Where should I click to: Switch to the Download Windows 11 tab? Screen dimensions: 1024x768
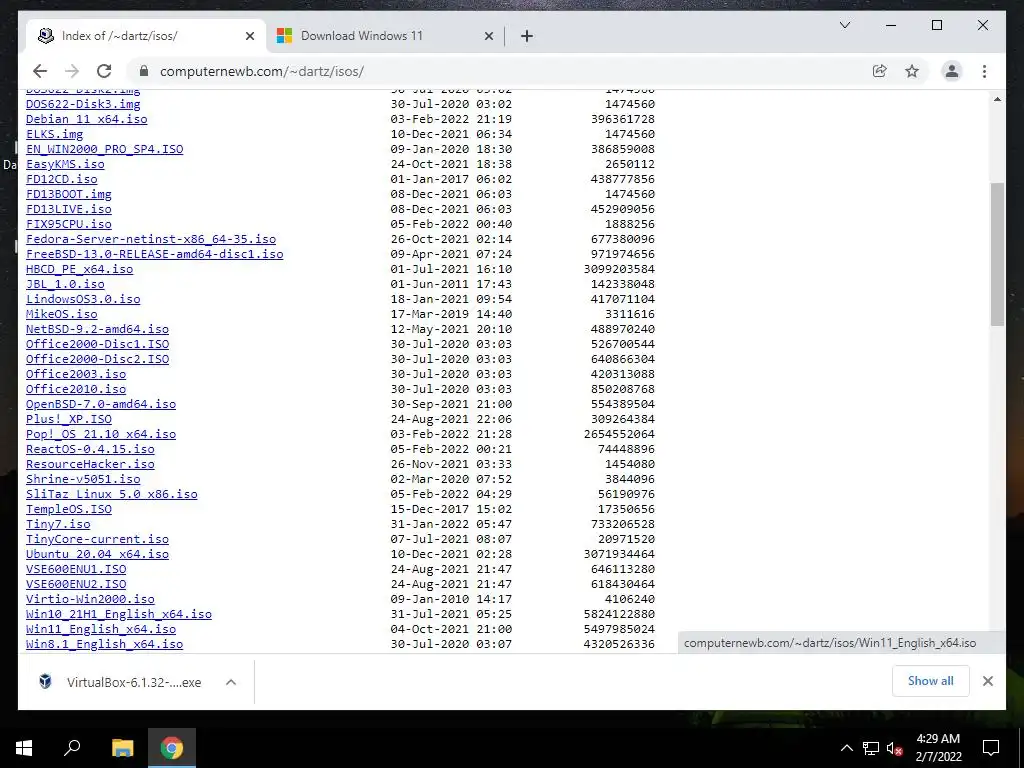(x=385, y=36)
